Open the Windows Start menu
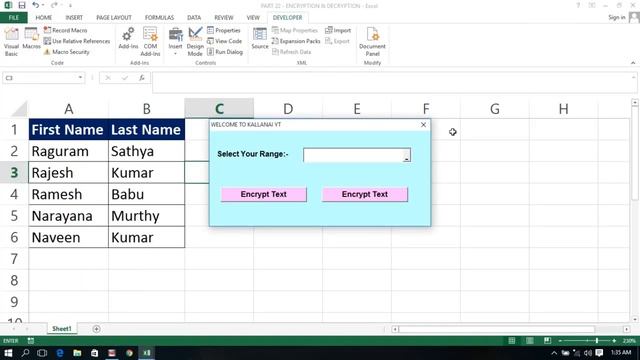640x360 pixels. (x=8, y=353)
